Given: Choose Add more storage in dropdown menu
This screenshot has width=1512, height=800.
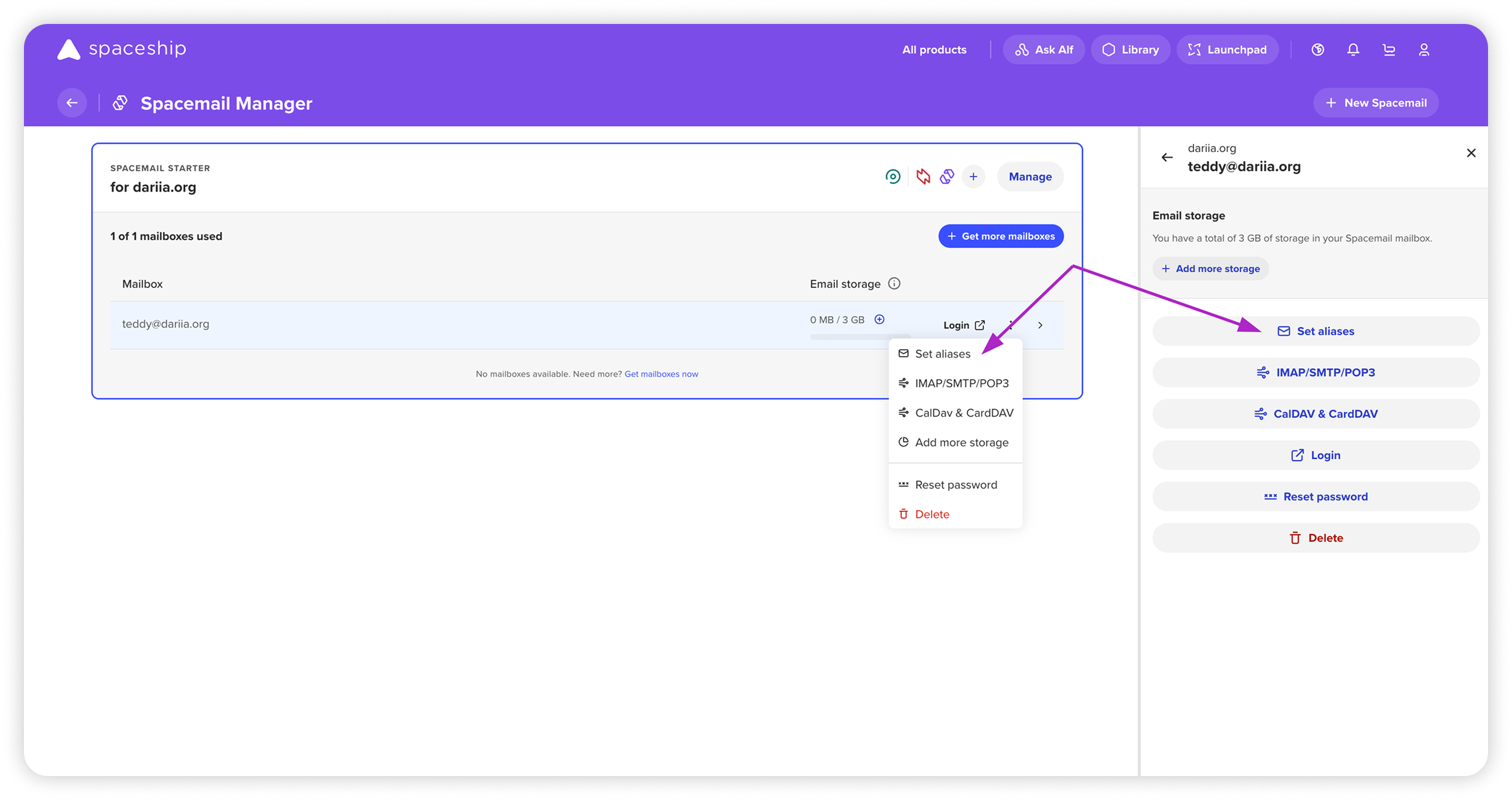Looking at the screenshot, I should coord(955,443).
